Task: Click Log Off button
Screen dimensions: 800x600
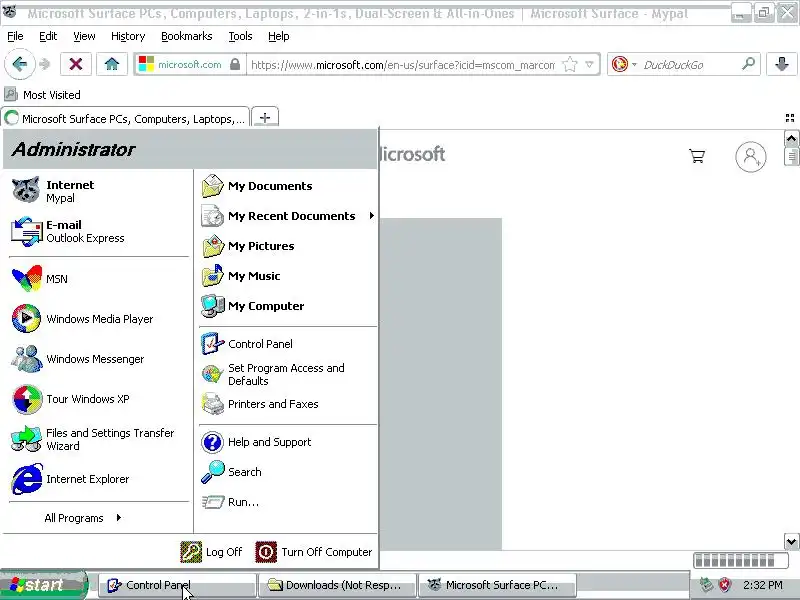Action: [211, 552]
